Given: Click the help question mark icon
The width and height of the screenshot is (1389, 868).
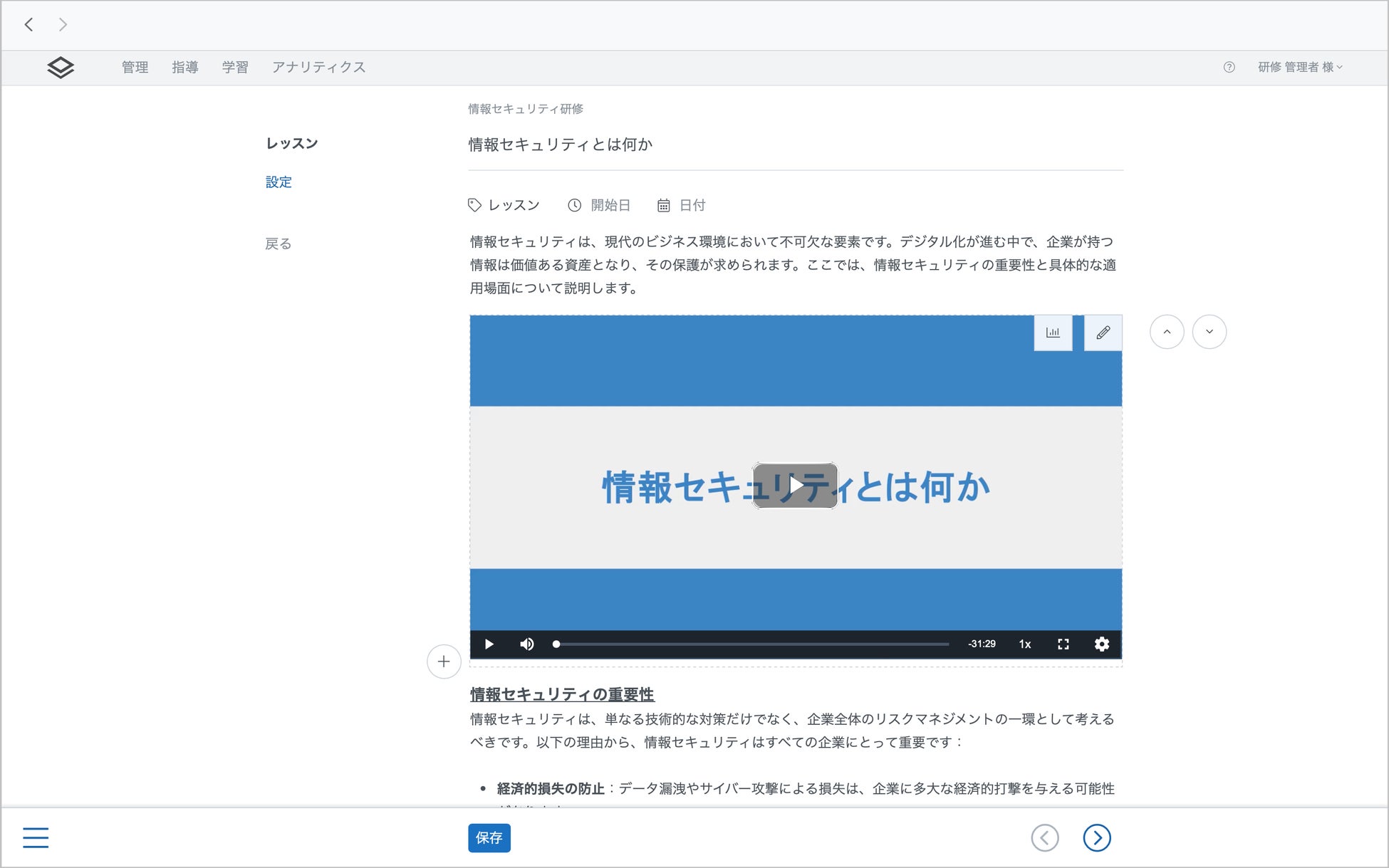Looking at the screenshot, I should coord(1229,67).
